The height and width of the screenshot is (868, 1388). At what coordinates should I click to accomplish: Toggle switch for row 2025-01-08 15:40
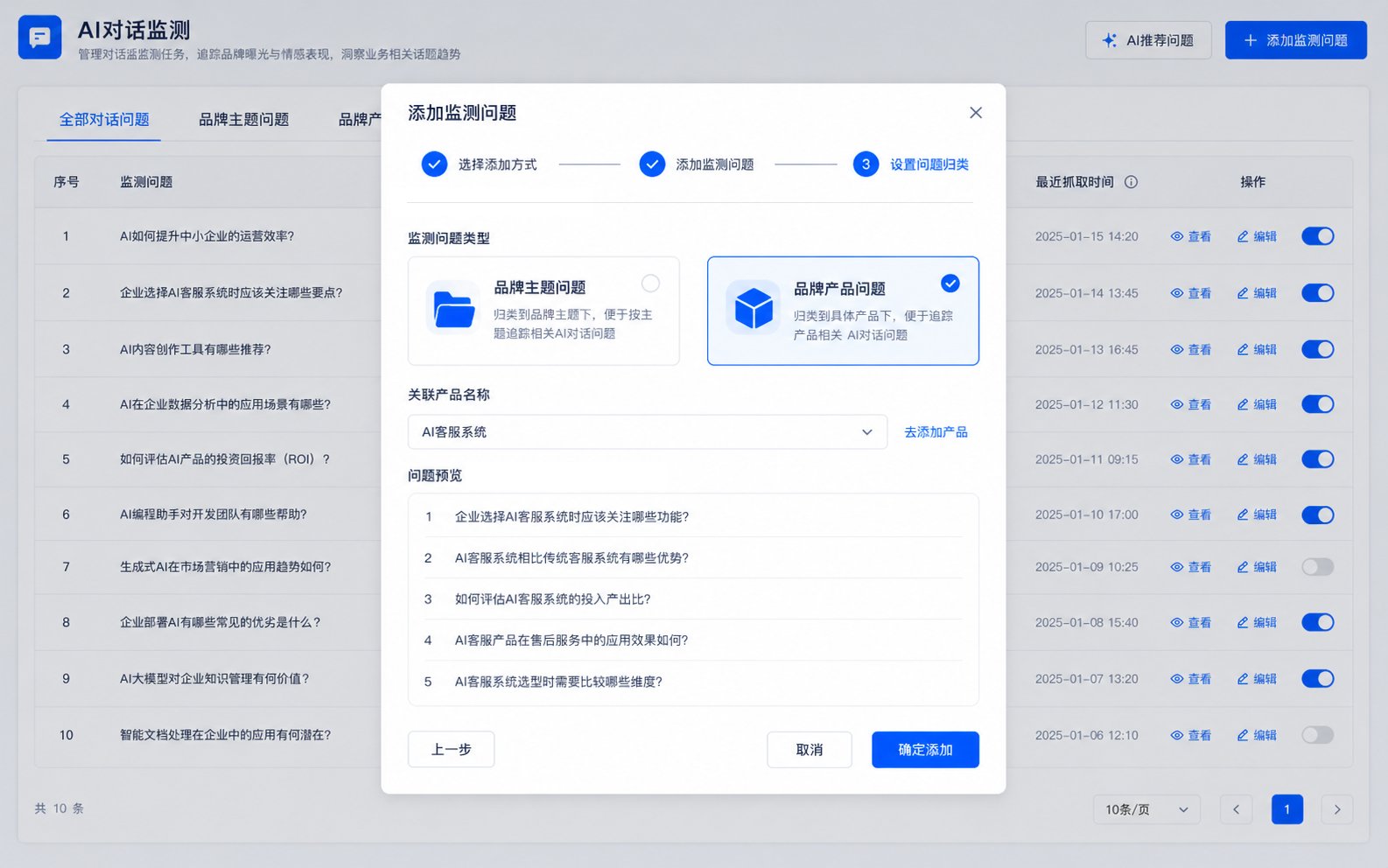pyautogui.click(x=1317, y=622)
